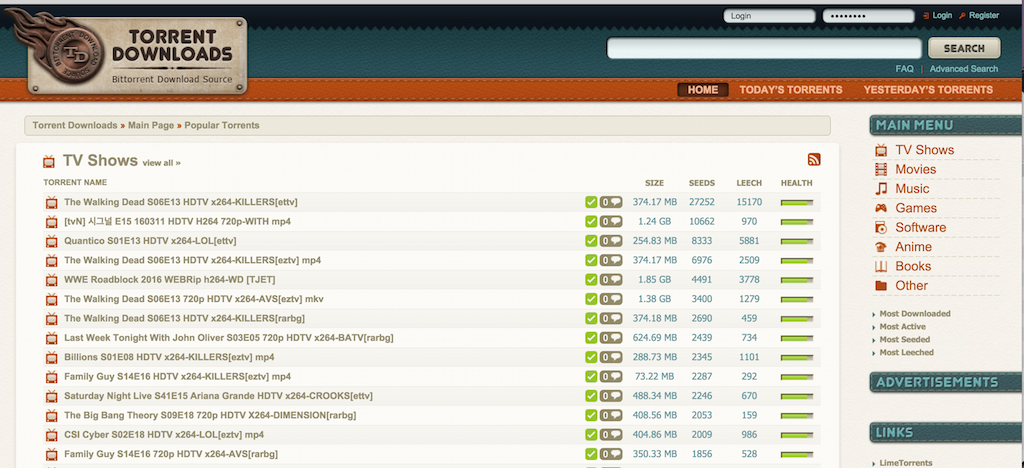Click the Other folder icon in Main Menu
The height and width of the screenshot is (468, 1024).
tap(881, 286)
